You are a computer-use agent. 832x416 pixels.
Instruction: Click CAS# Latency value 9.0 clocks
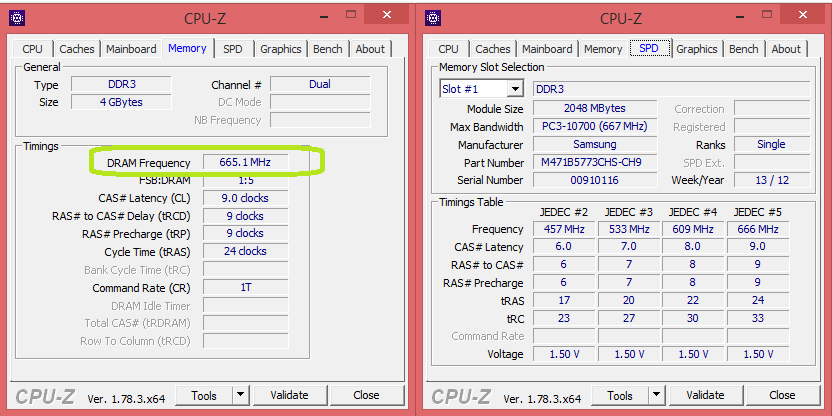pyautogui.click(x=246, y=198)
